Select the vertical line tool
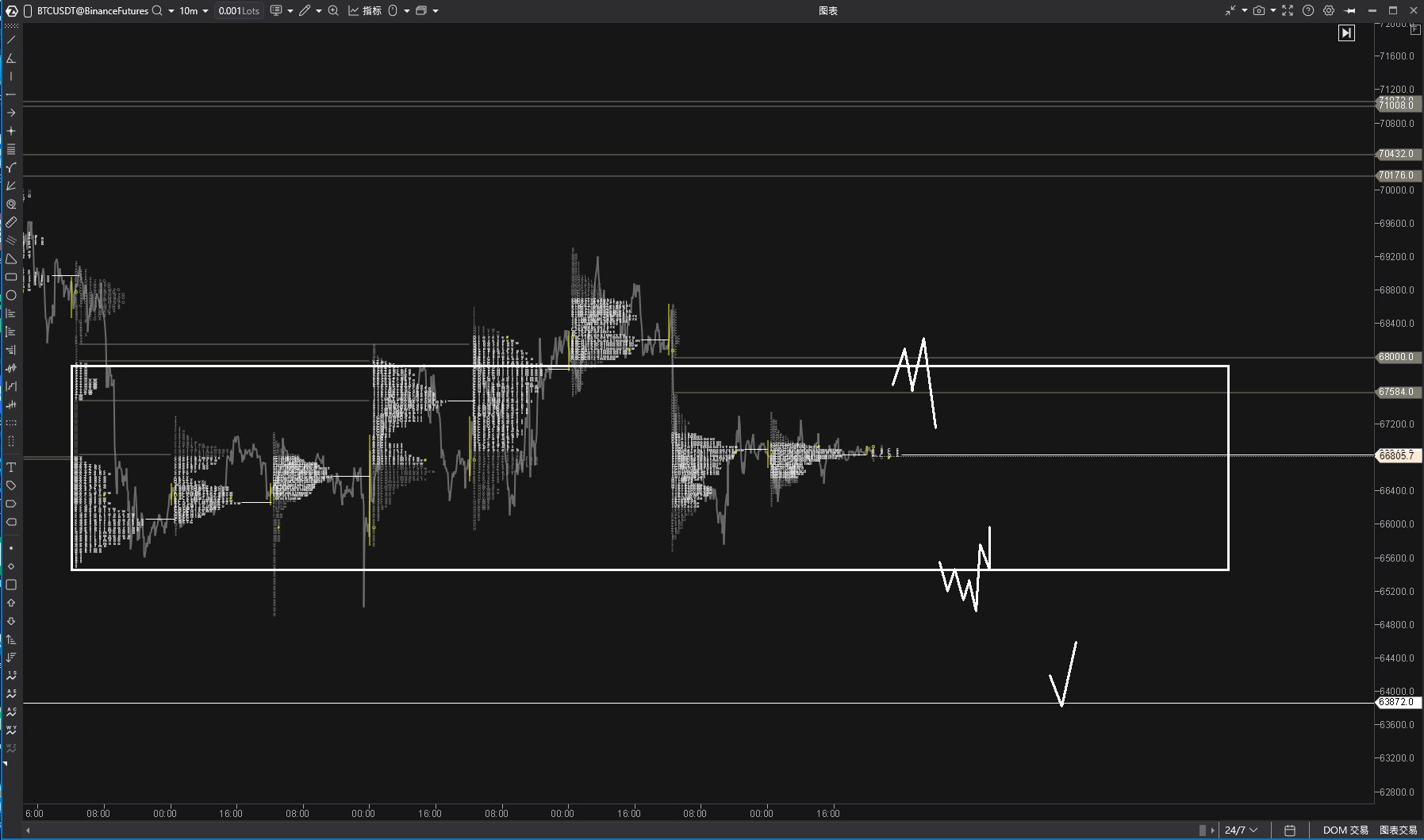Screen dimensions: 1424x840 click(x=11, y=76)
